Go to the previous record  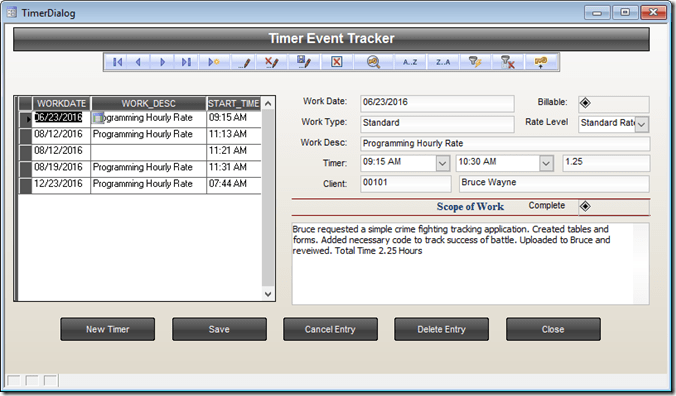[x=138, y=62]
